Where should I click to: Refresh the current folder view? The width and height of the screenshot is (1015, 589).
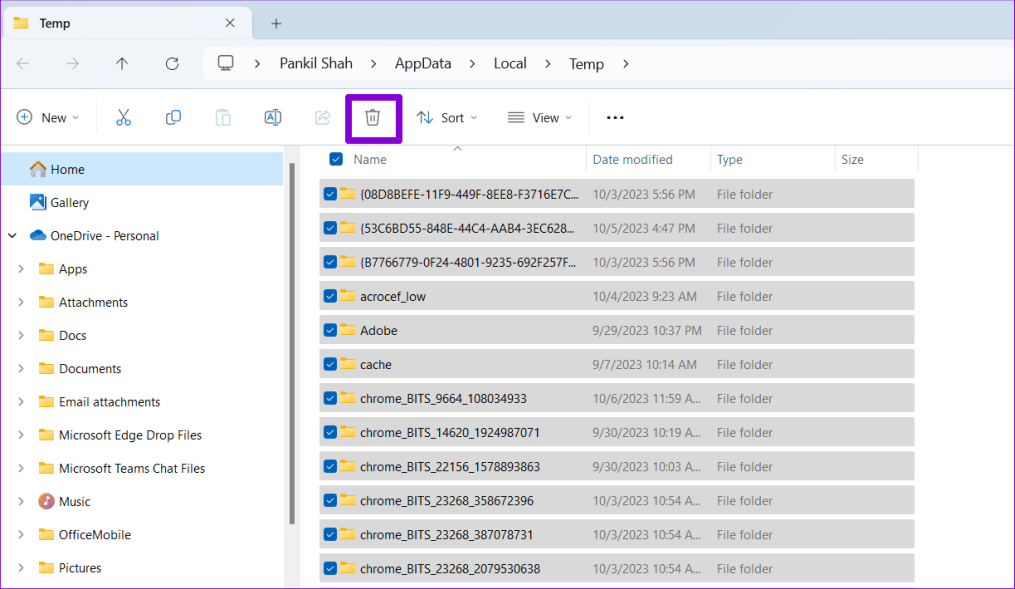pos(171,63)
